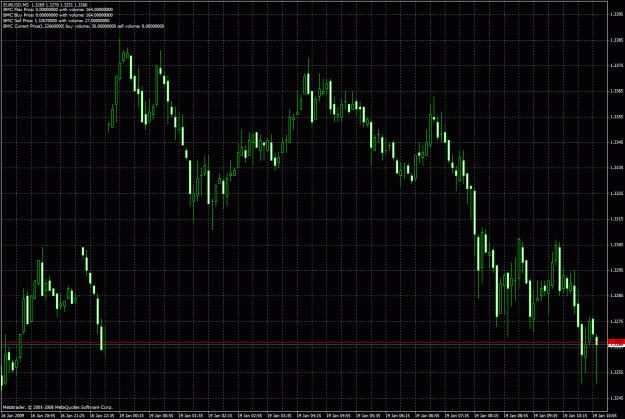Select the red horizontal price line
Image resolution: width=625 pixels, height=419 pixels.
[x=304, y=342]
